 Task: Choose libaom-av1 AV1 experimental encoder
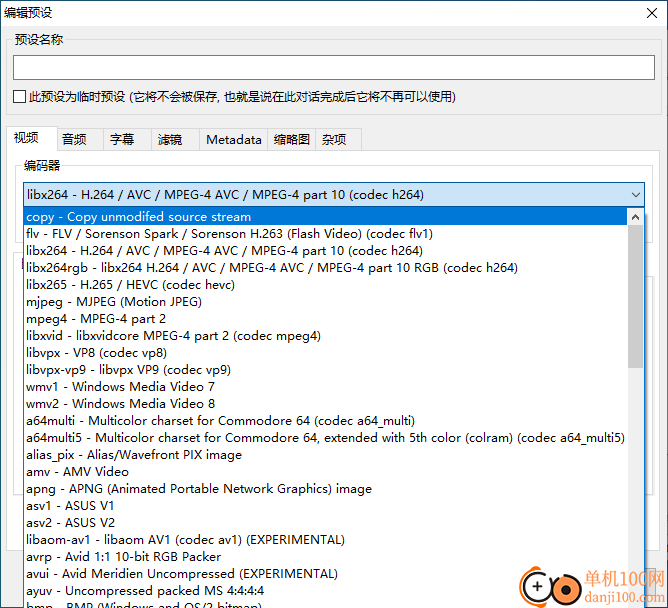click(325, 540)
